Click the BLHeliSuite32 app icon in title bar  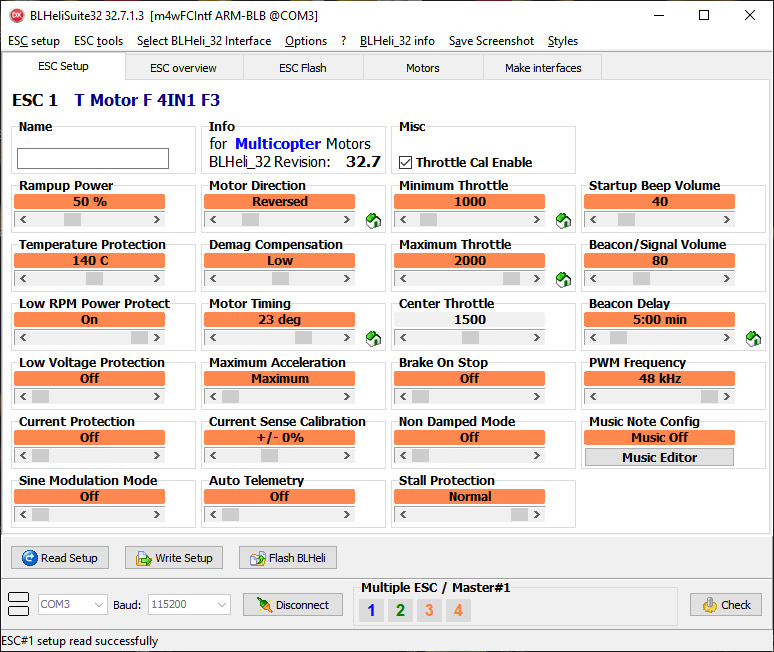coord(17,16)
